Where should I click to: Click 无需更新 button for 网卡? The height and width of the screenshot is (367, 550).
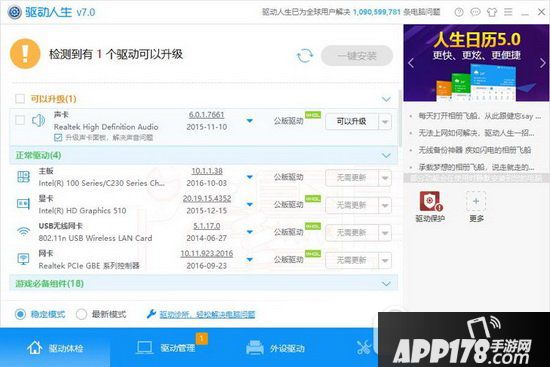tap(351, 260)
